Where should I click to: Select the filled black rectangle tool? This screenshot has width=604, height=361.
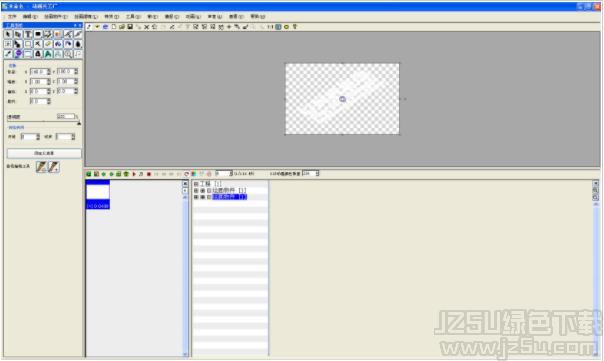[x=38, y=34]
